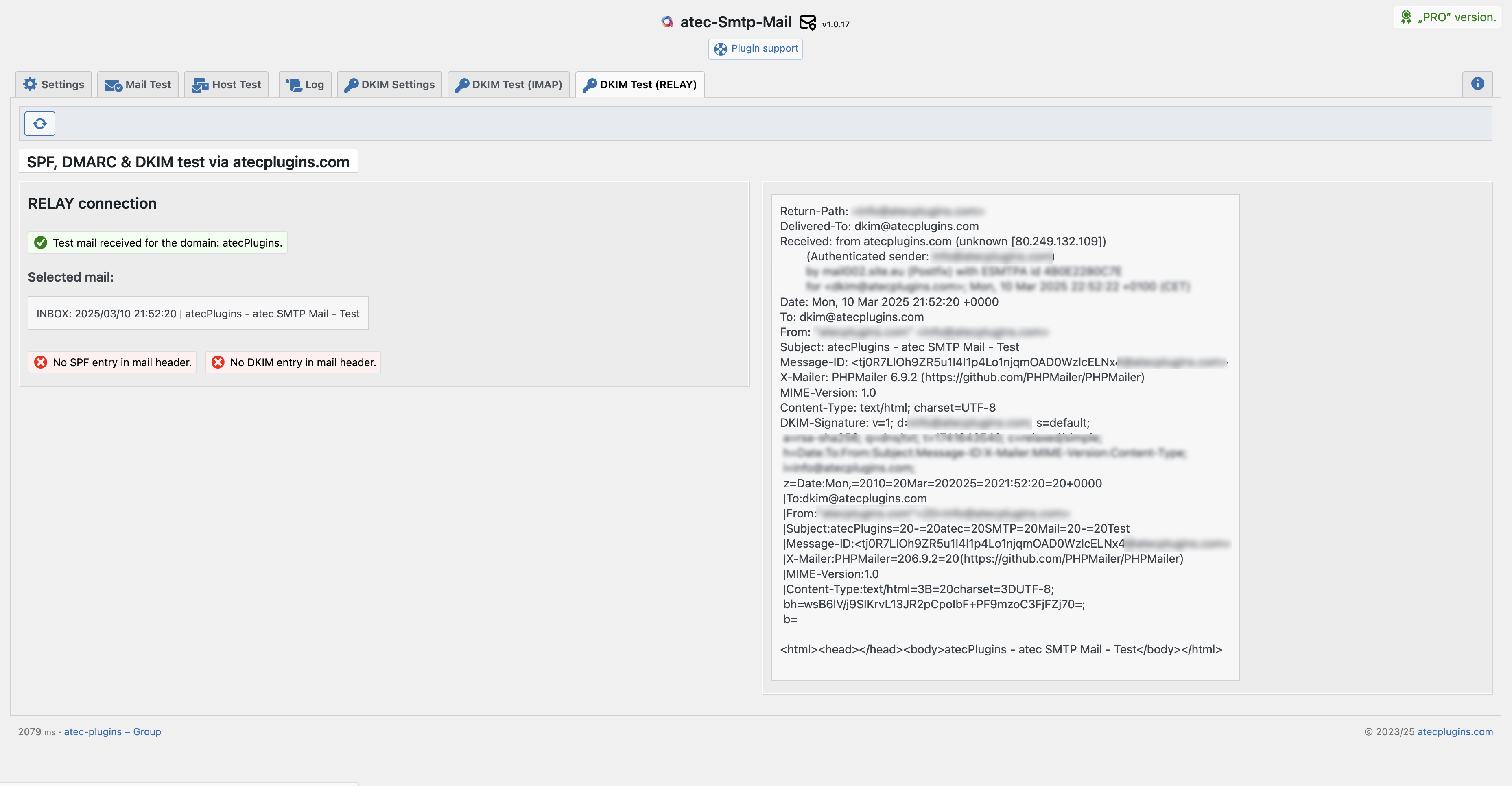Click the key icon on DKIM Test (RELAY) tab

point(590,85)
